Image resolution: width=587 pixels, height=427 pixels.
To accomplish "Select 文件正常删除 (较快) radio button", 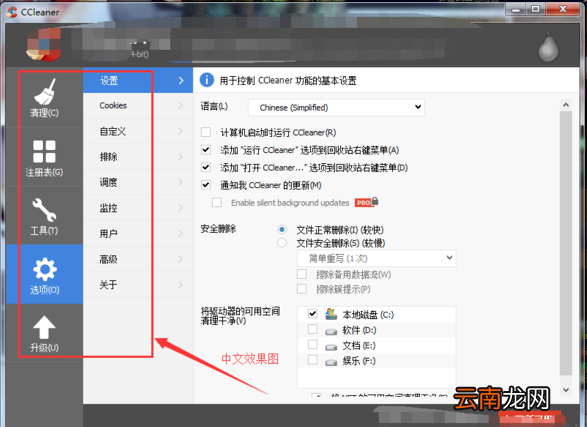I will click(282, 229).
